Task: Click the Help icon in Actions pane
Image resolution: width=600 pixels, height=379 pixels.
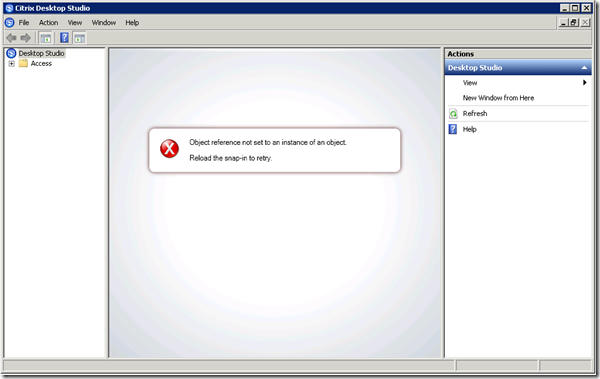Action: point(453,129)
